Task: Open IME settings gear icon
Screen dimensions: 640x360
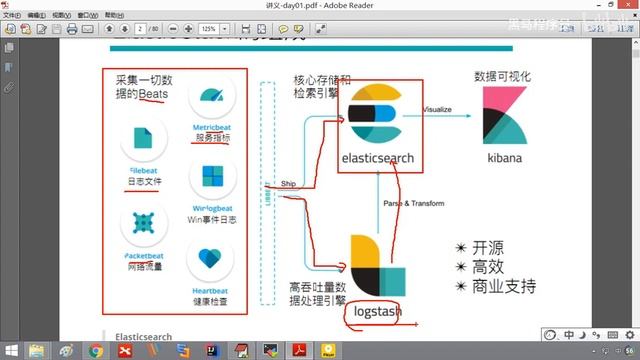Action: click(630, 335)
